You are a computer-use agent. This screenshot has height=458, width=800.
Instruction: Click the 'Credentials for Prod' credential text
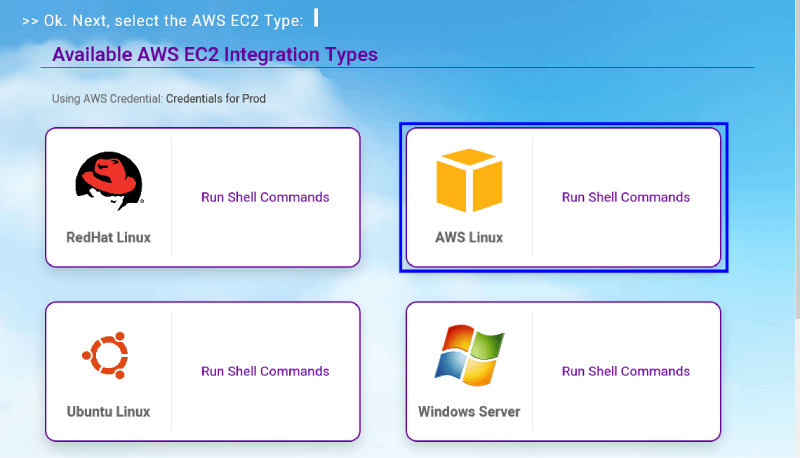pyautogui.click(x=216, y=98)
